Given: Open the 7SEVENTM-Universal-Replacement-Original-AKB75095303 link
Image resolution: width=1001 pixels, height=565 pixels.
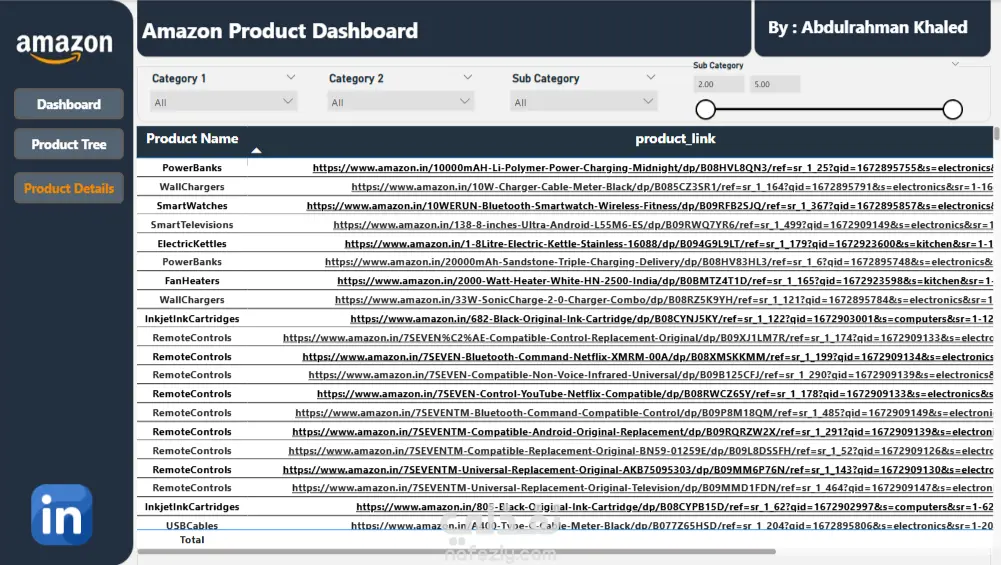Looking at the screenshot, I should pyautogui.click(x=638, y=470).
